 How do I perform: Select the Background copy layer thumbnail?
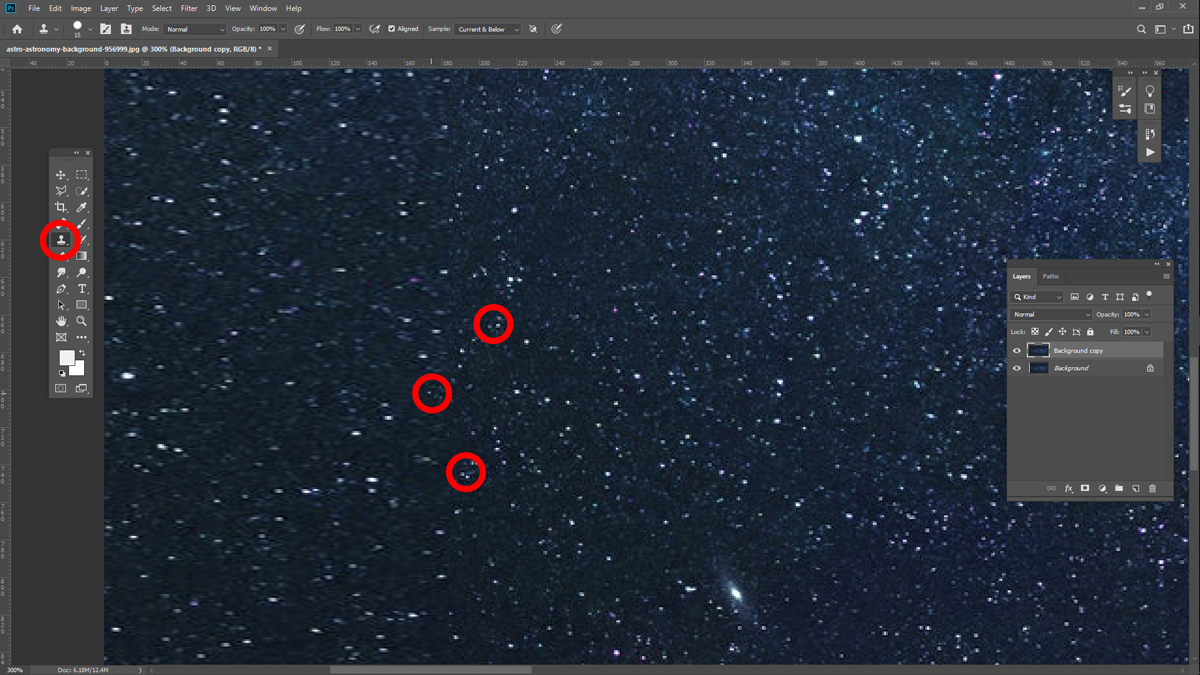(1038, 351)
